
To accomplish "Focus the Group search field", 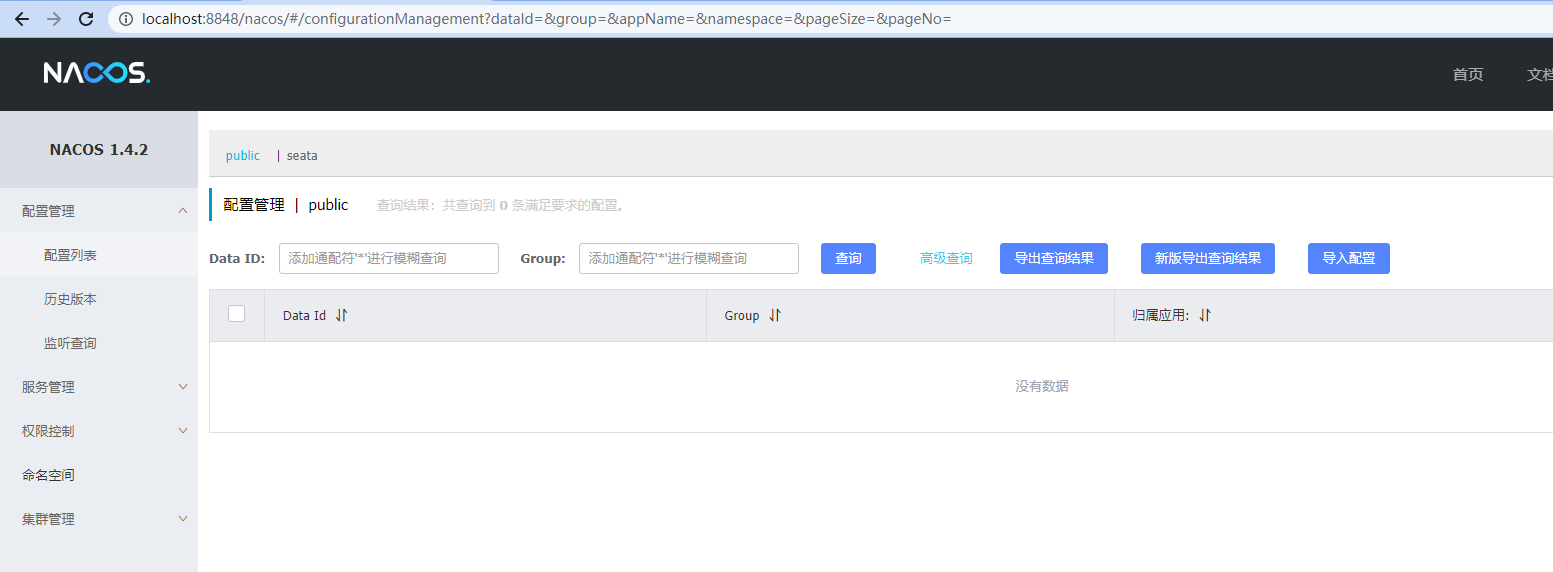I will coord(689,258).
